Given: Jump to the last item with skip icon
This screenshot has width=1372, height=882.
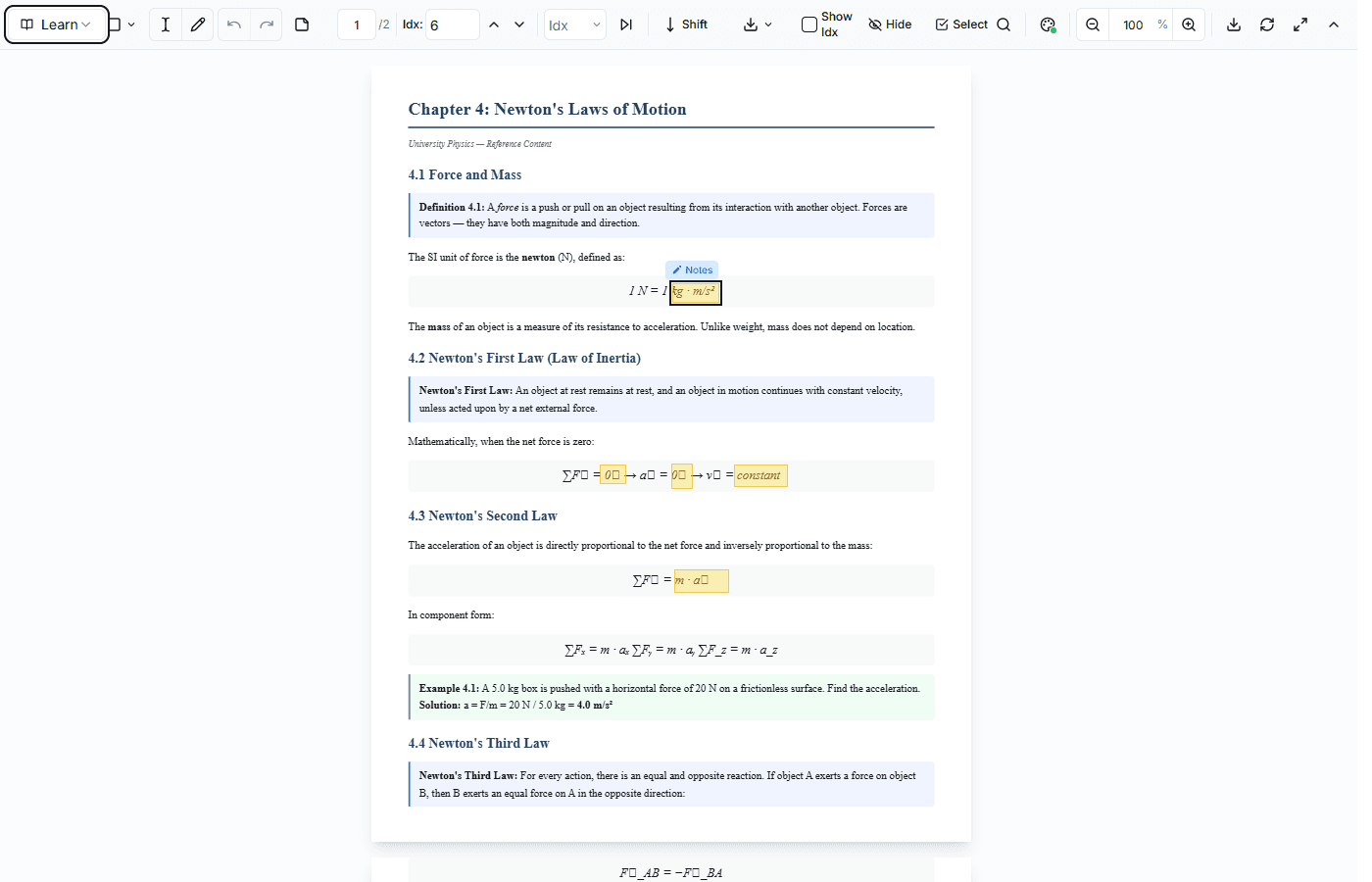Looking at the screenshot, I should [x=626, y=24].
